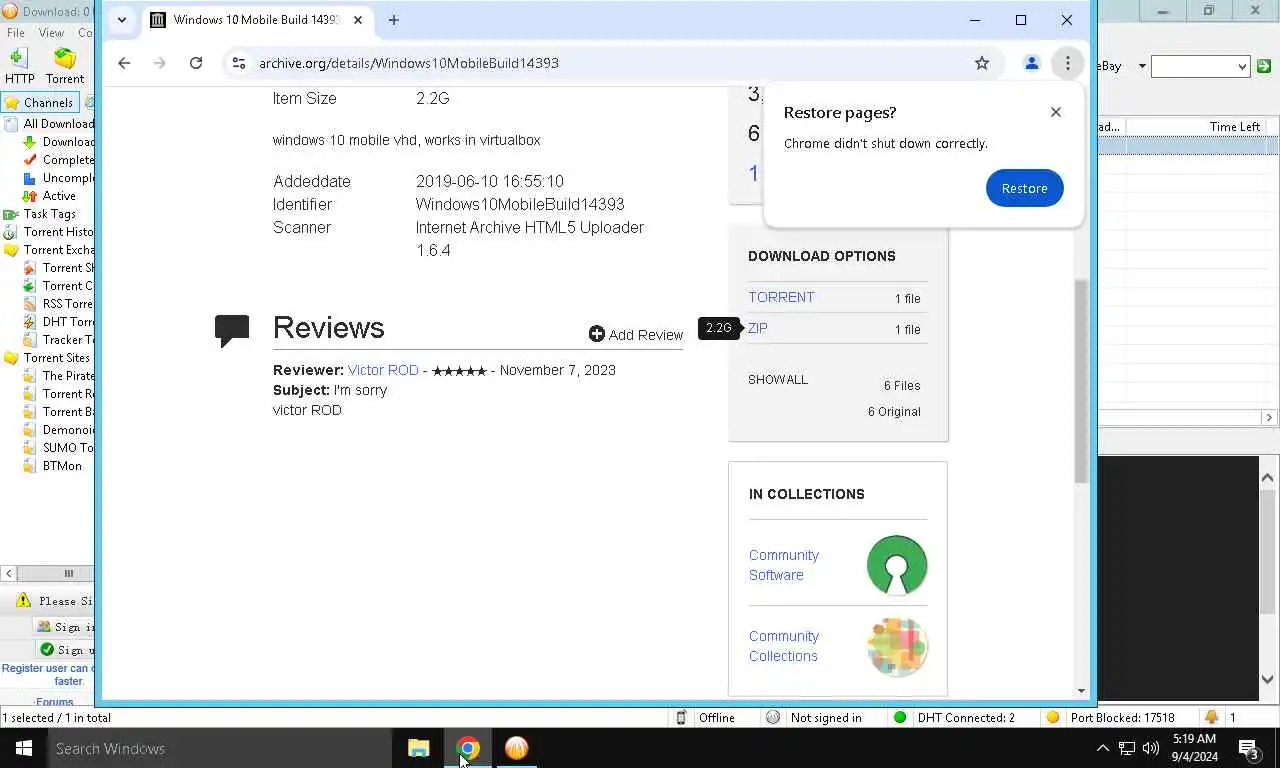The width and height of the screenshot is (1280, 768).
Task: Open the Chrome tab search dropdown arrow
Action: (x=122, y=20)
